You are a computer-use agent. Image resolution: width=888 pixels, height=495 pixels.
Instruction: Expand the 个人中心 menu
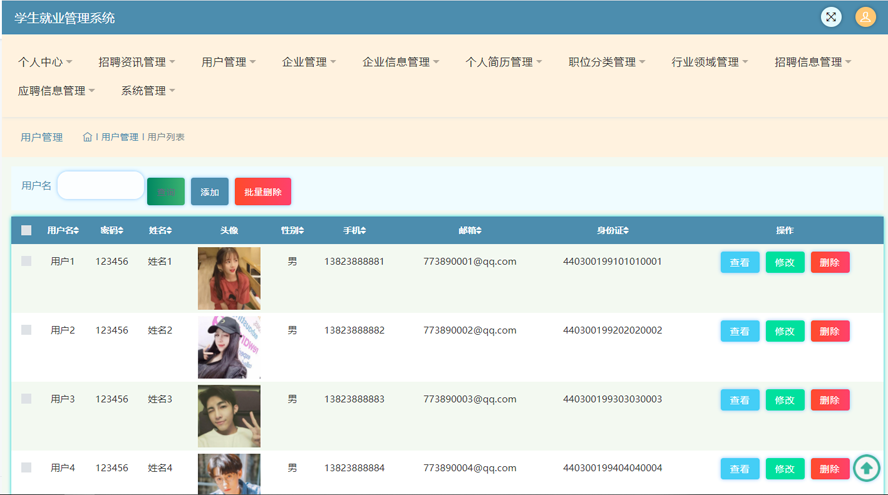(45, 62)
